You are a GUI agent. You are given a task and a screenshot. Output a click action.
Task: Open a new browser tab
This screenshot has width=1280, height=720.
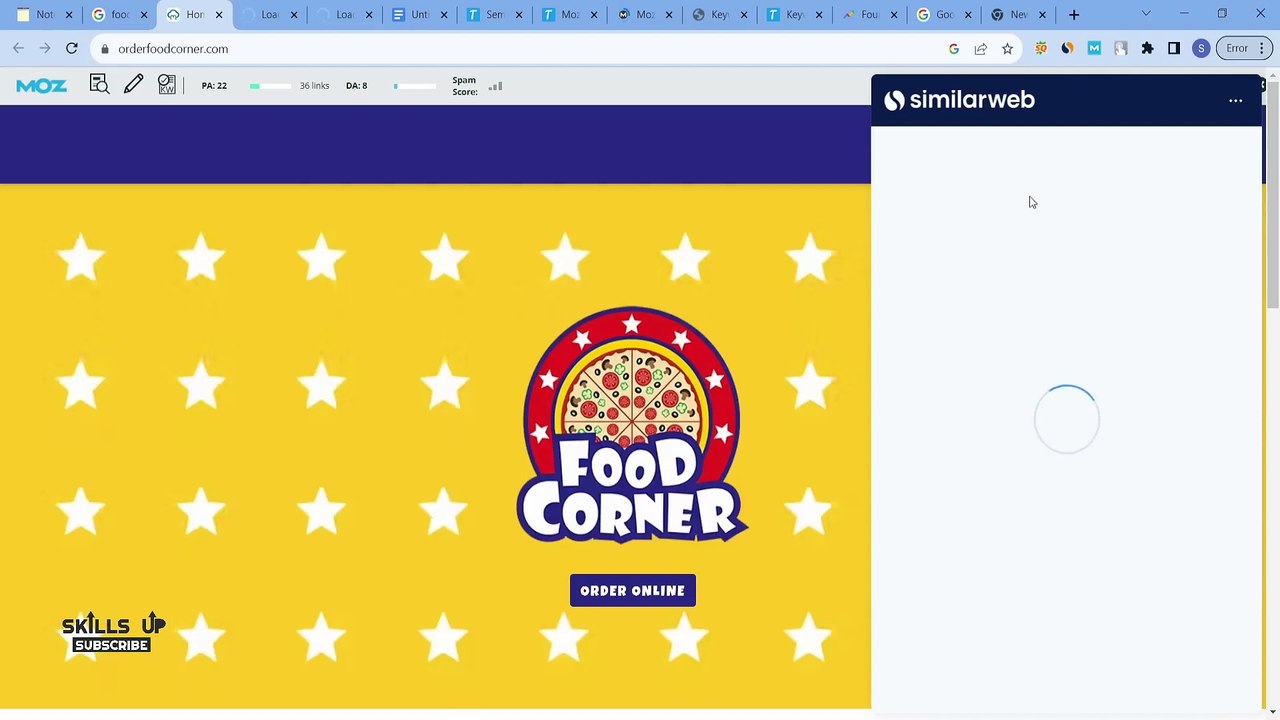coord(1074,15)
